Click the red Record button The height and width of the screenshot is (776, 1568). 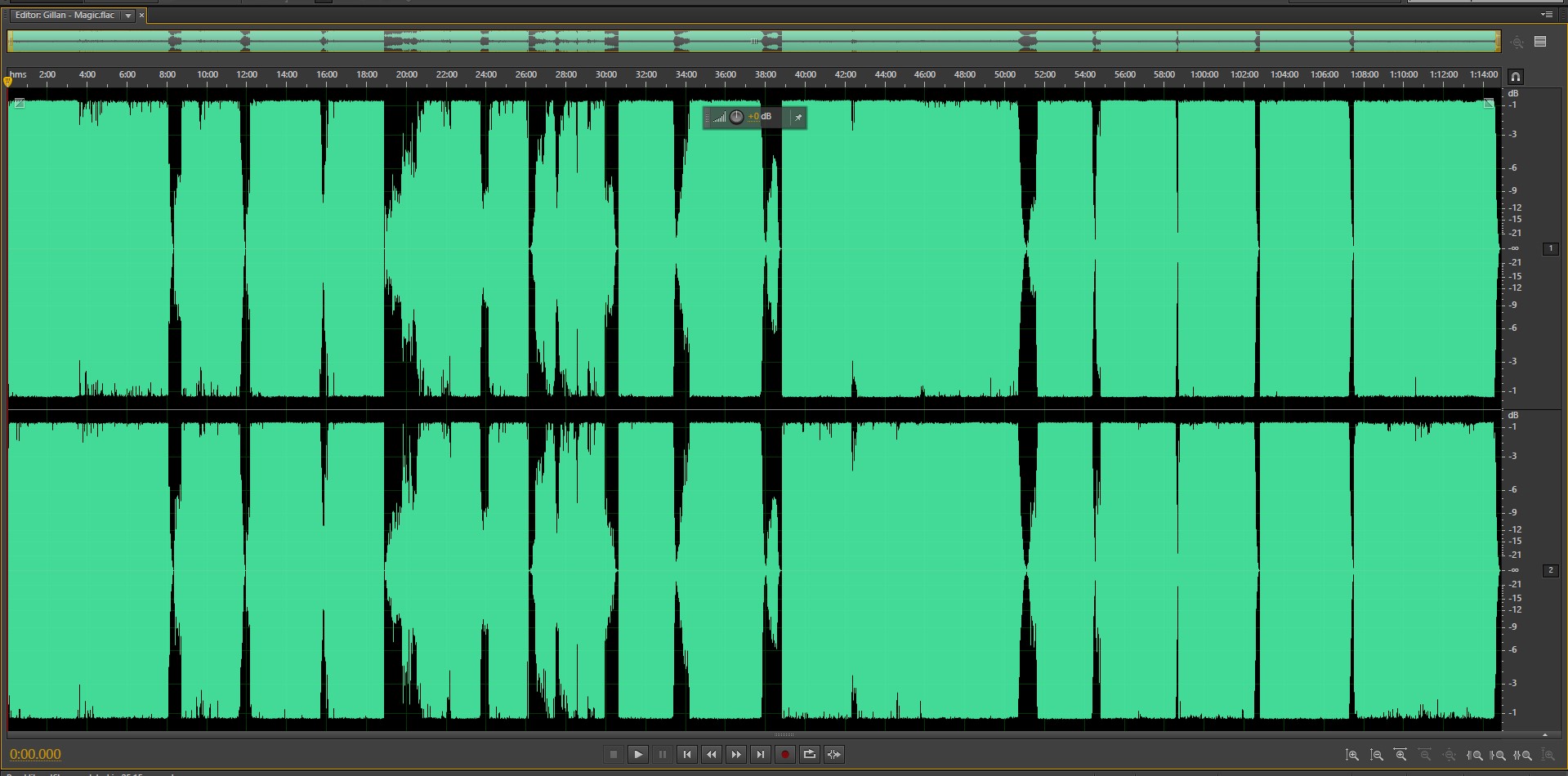click(x=784, y=754)
